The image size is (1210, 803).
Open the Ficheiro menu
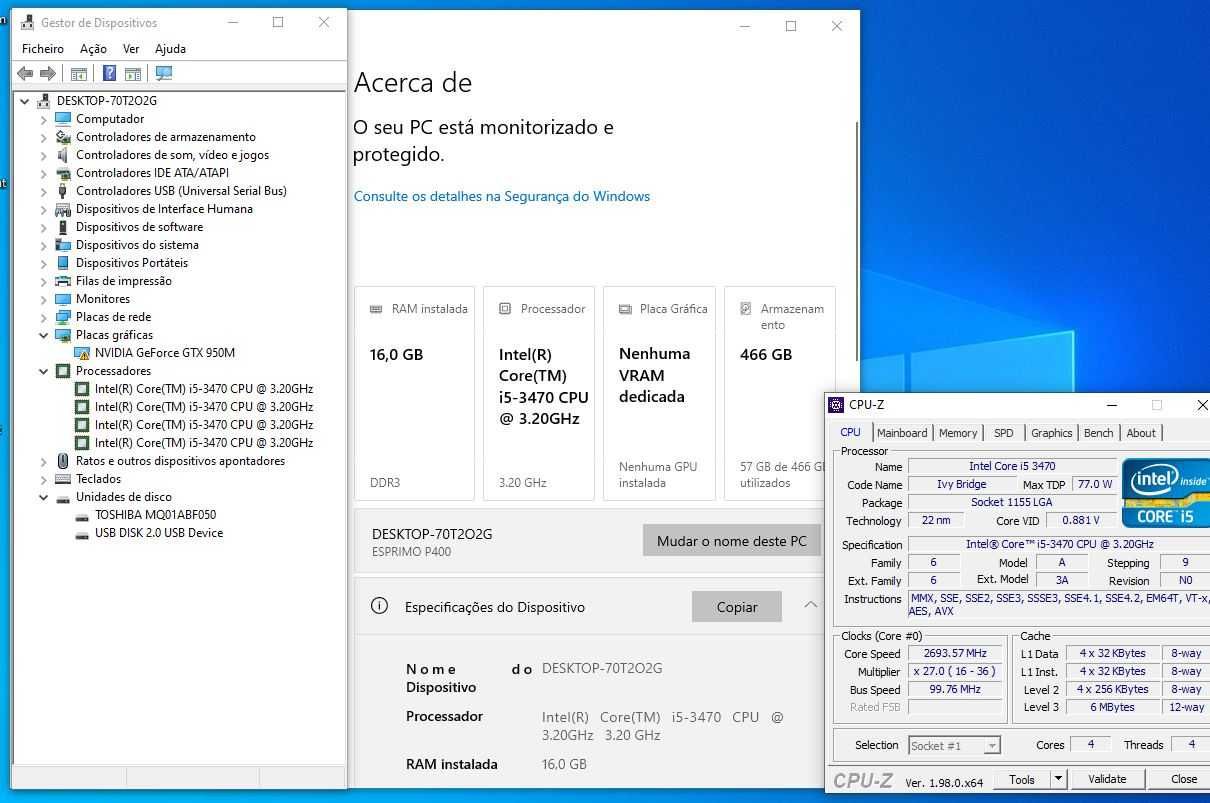point(43,49)
